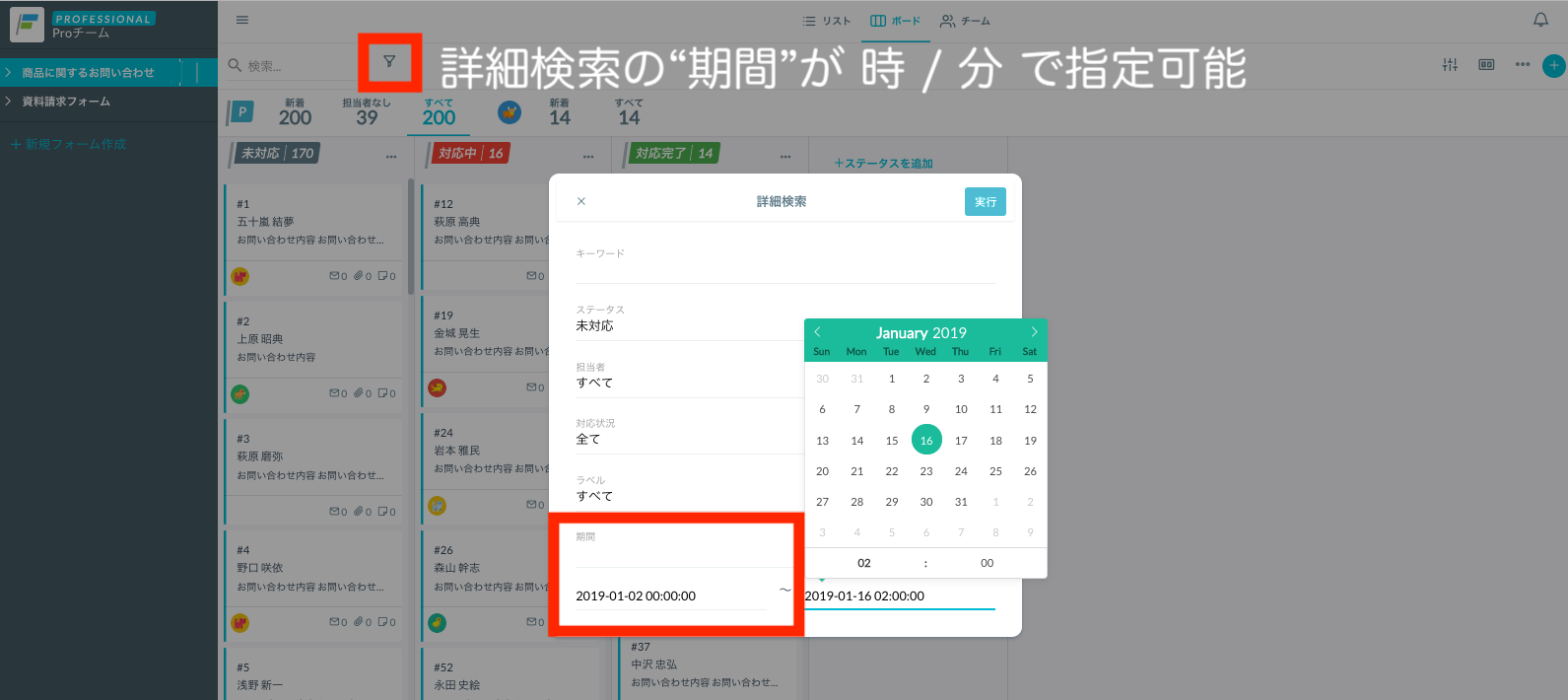
Task: Open the 担当者 dropdown showing すべて
Action: point(688,383)
